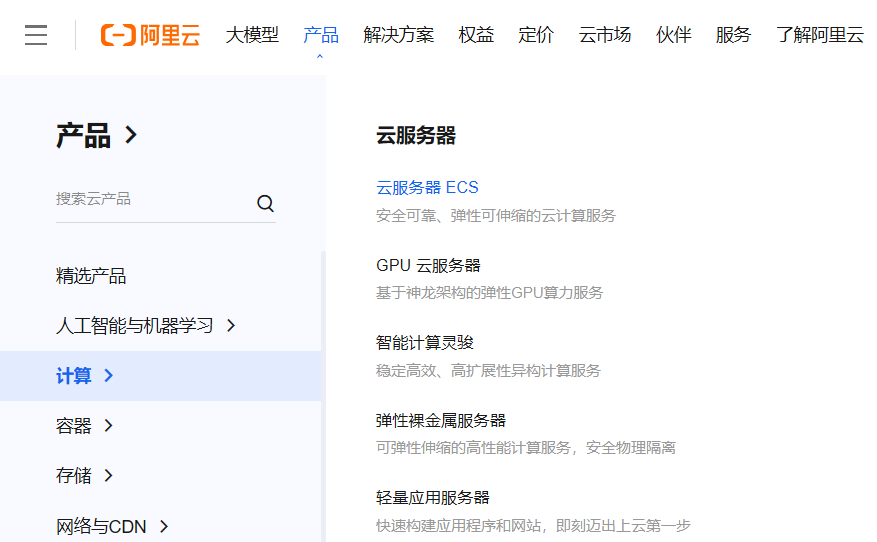877x542 pixels.
Task: Open the 云服务器 ECS link
Action: [x=427, y=187]
